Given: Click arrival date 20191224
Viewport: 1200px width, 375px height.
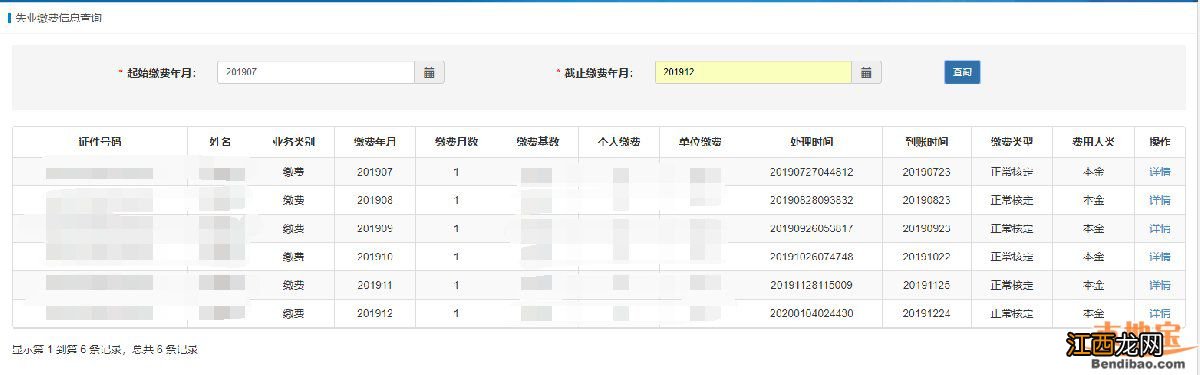Looking at the screenshot, I should click(926, 313).
